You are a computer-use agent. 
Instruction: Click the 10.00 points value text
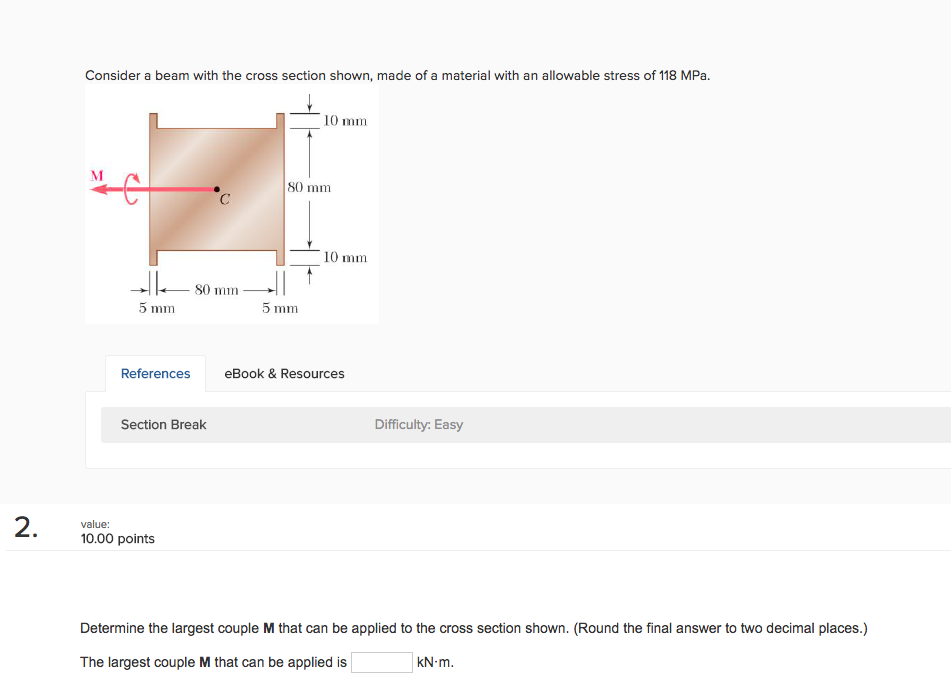click(117, 538)
